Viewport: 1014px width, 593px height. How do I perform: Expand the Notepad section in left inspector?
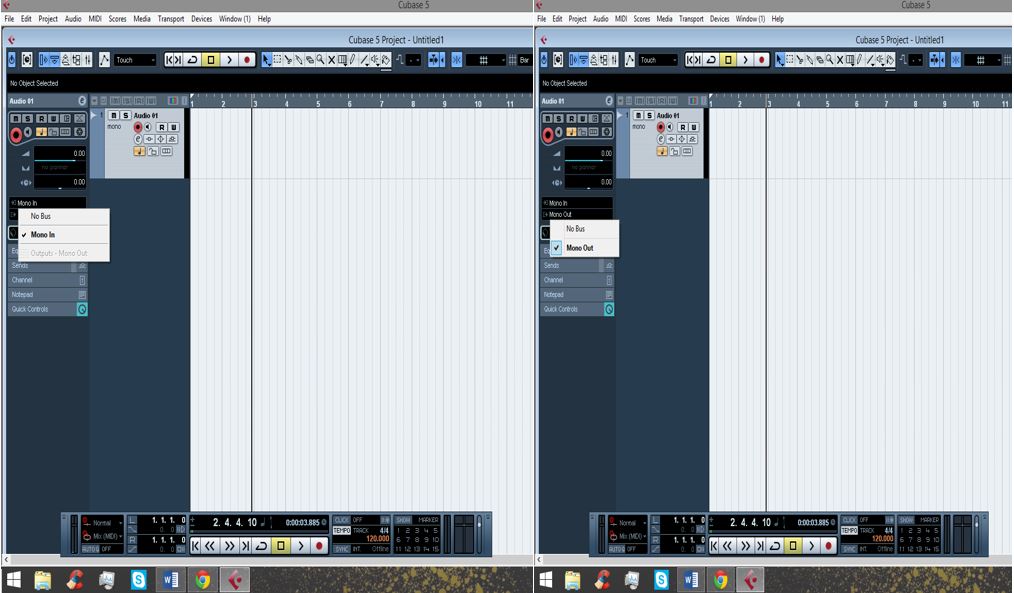48,294
